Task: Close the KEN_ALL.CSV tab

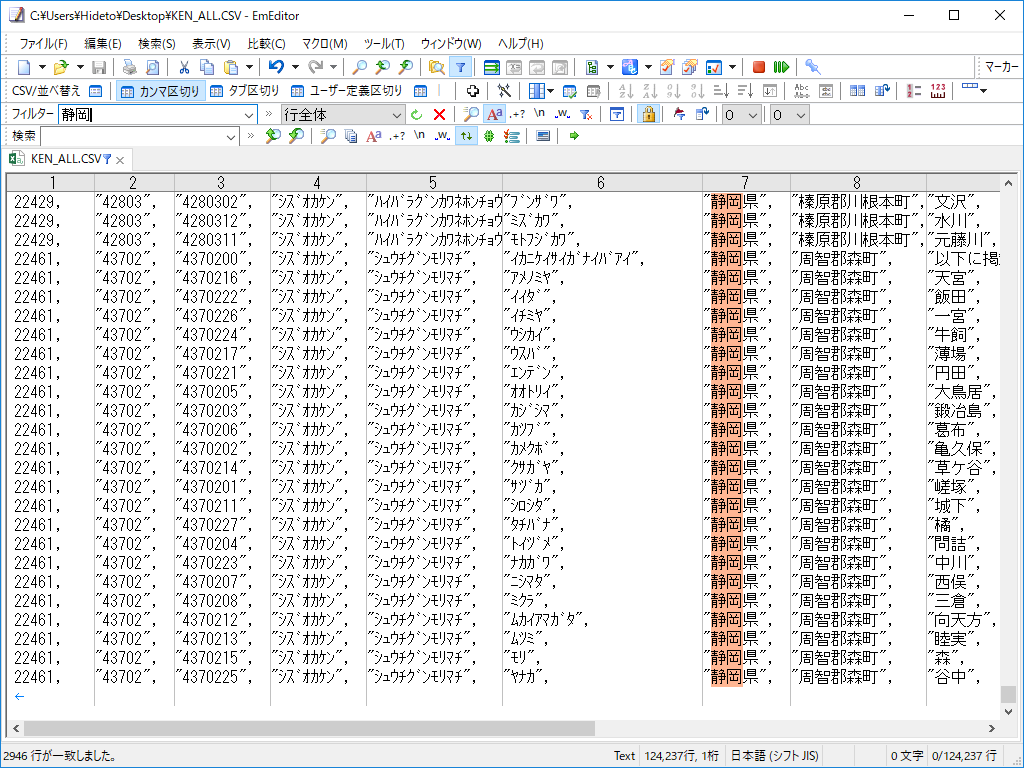Action: (x=120, y=160)
